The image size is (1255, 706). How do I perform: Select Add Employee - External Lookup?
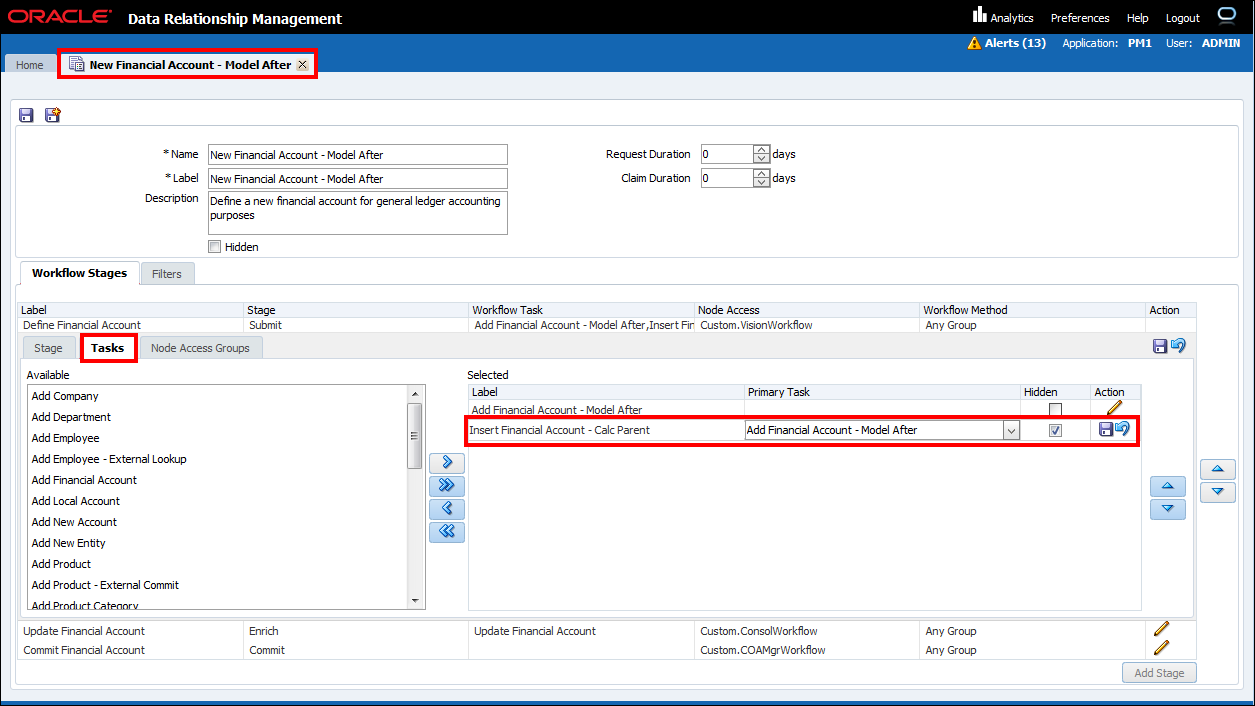[109, 459]
